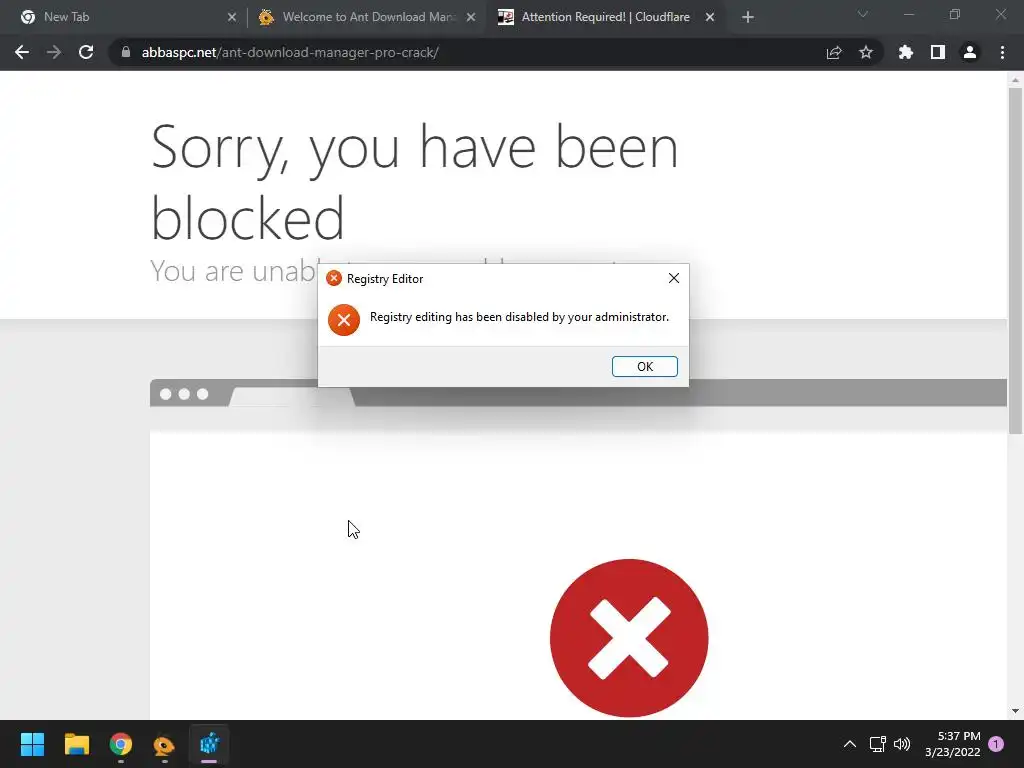The image size is (1024, 768).
Task: Open the share this page icon
Action: coord(834,52)
